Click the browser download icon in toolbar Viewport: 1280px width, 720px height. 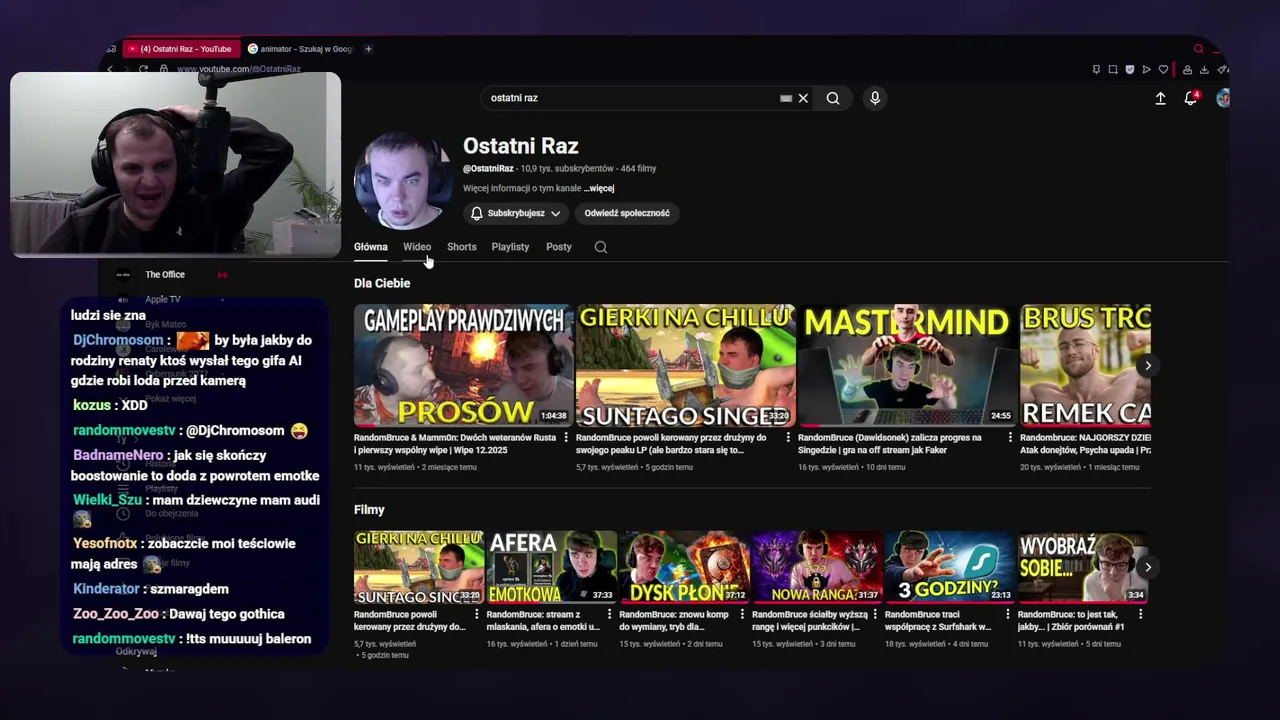[x=1204, y=70]
